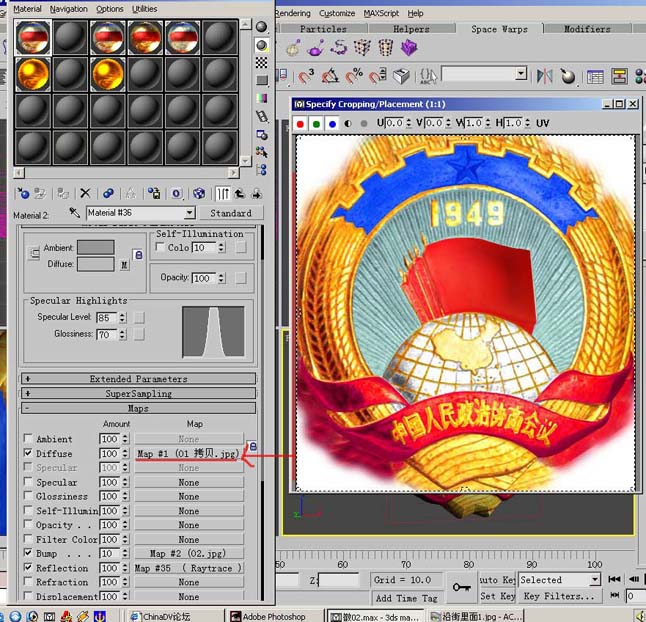646x622 pixels.
Task: Click the Diffuse color swatch
Action: coord(96,264)
